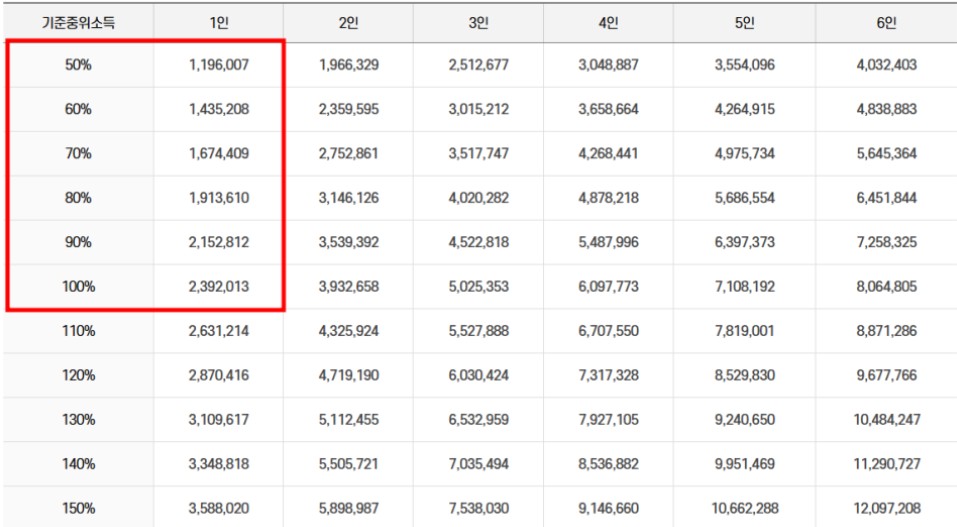Click the cell 5,898,987
The width and height of the screenshot is (957, 527).
pyautogui.click(x=348, y=508)
